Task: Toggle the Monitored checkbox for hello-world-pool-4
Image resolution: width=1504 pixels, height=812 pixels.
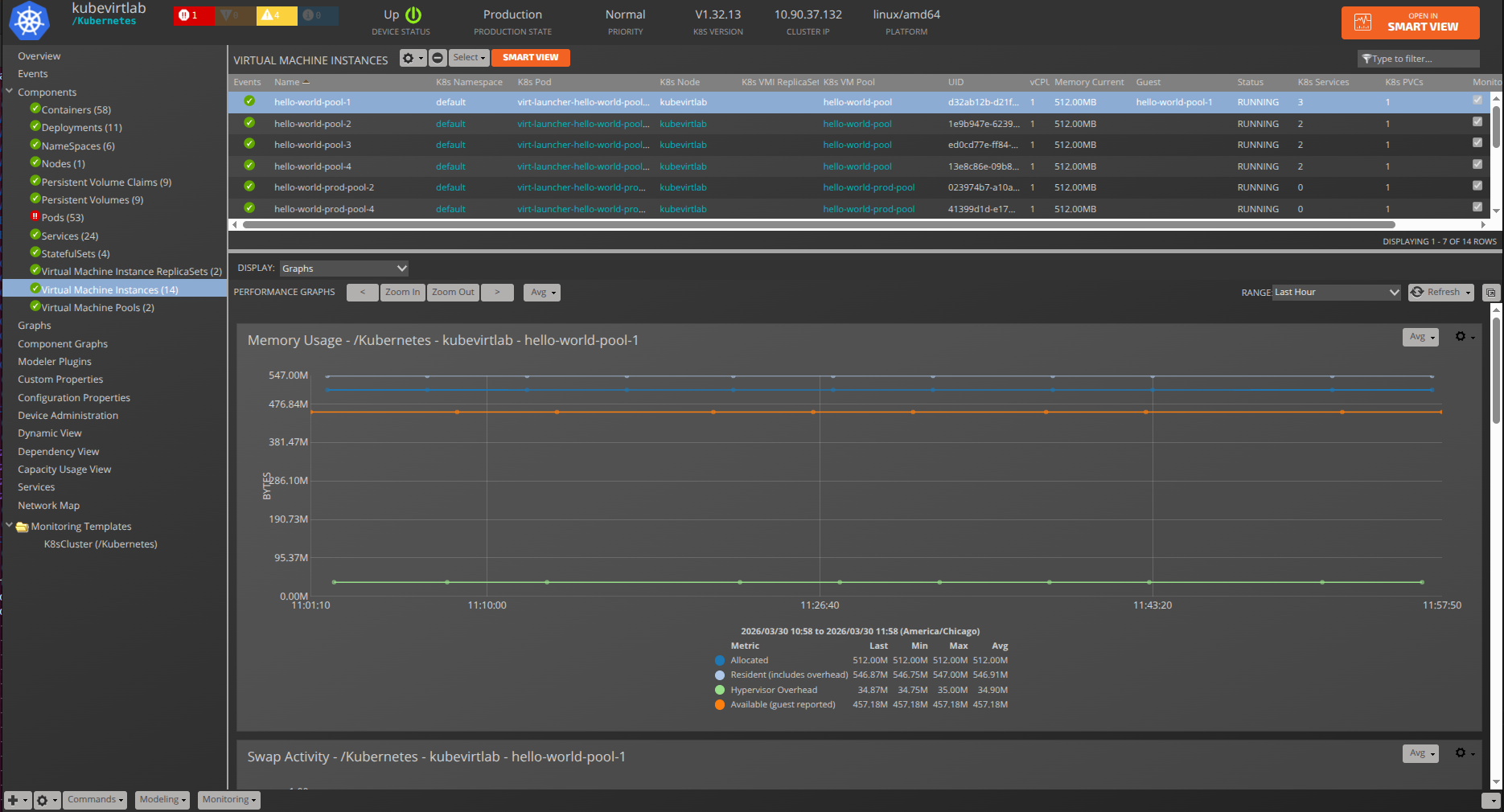Action: pos(1477,165)
